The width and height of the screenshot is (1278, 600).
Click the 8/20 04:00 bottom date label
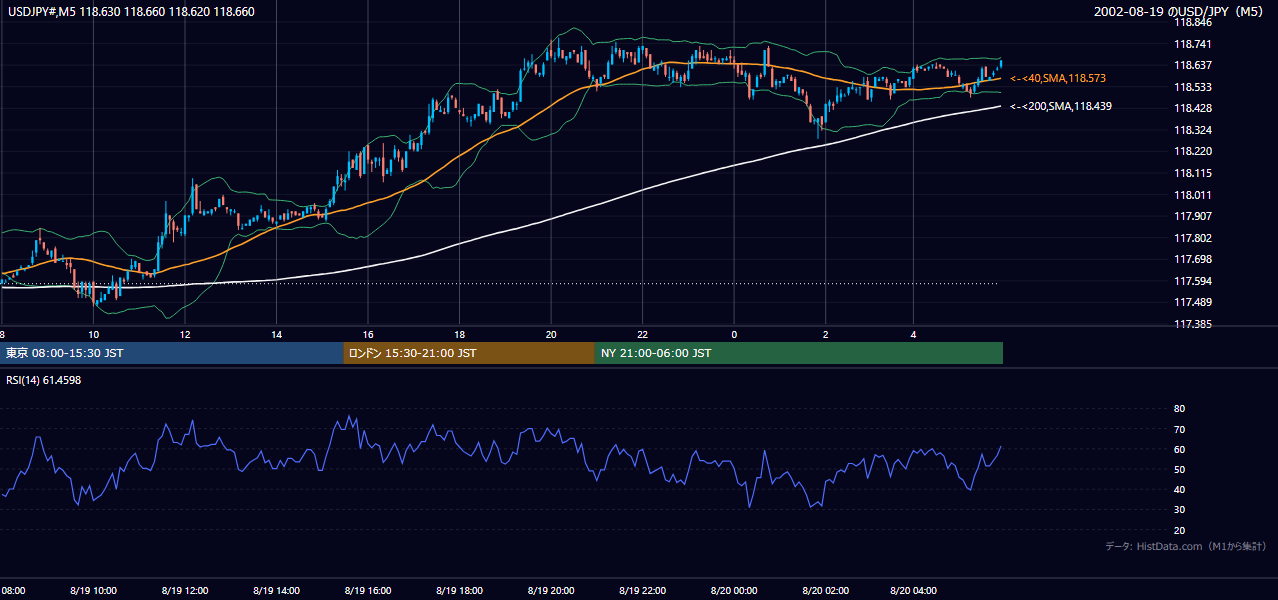pos(913,591)
